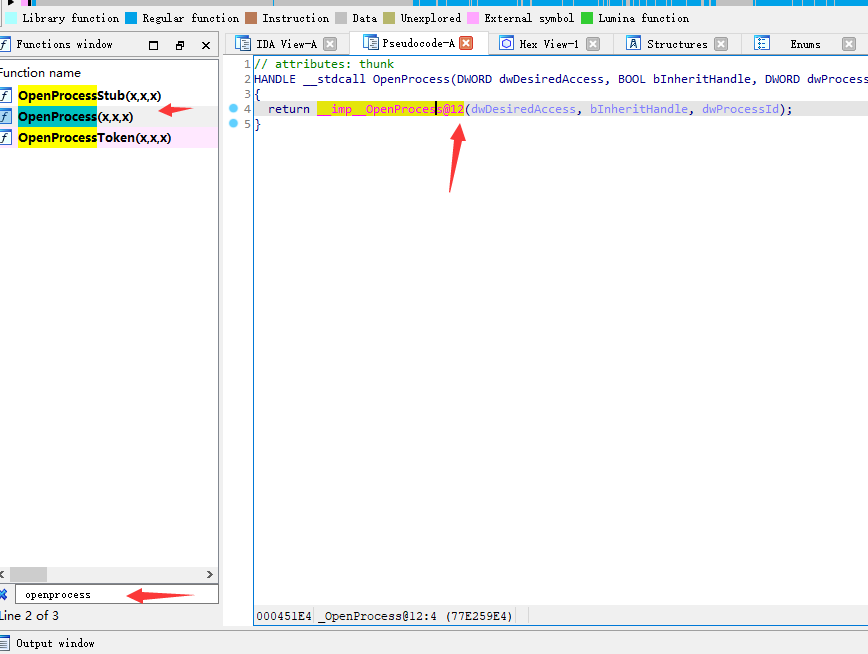
Task: Close the IDA View-A tab
Action: [330, 44]
